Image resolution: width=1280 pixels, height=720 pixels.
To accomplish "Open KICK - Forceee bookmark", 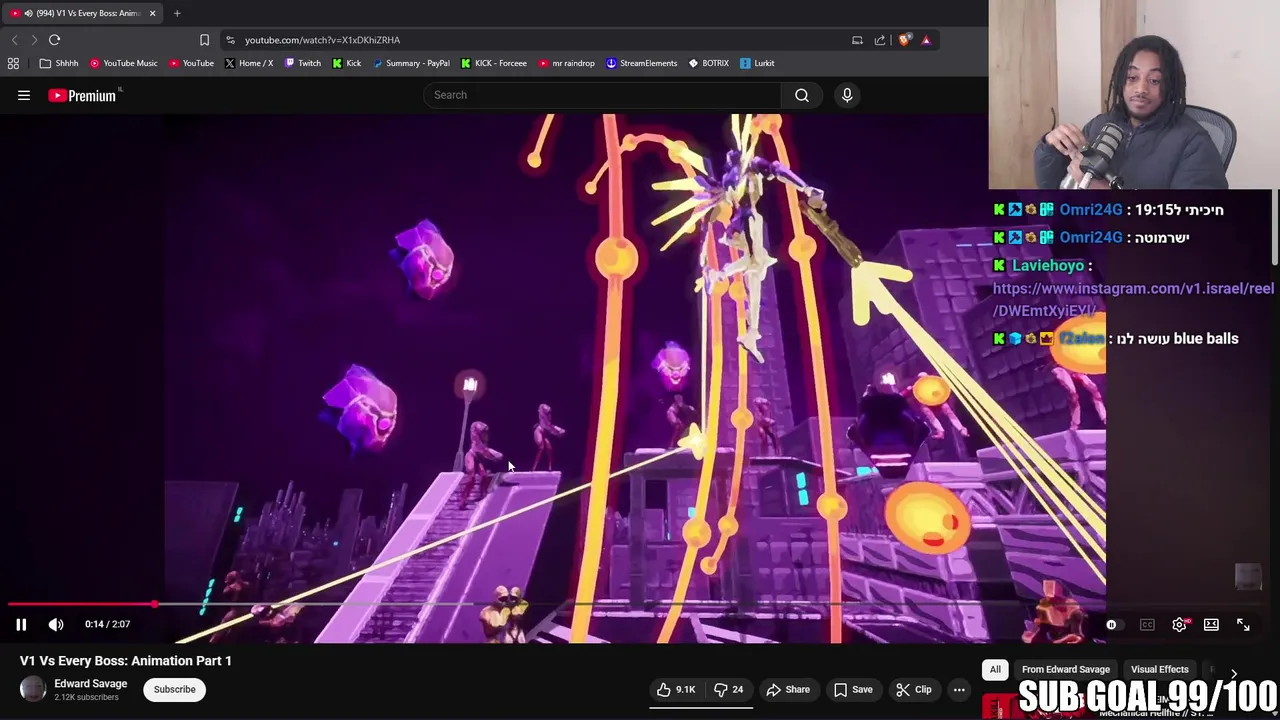I will click(494, 63).
